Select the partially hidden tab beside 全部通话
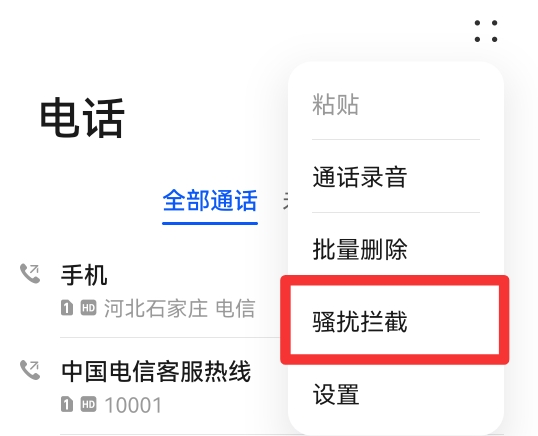This screenshot has width=538, height=436. (x=285, y=200)
